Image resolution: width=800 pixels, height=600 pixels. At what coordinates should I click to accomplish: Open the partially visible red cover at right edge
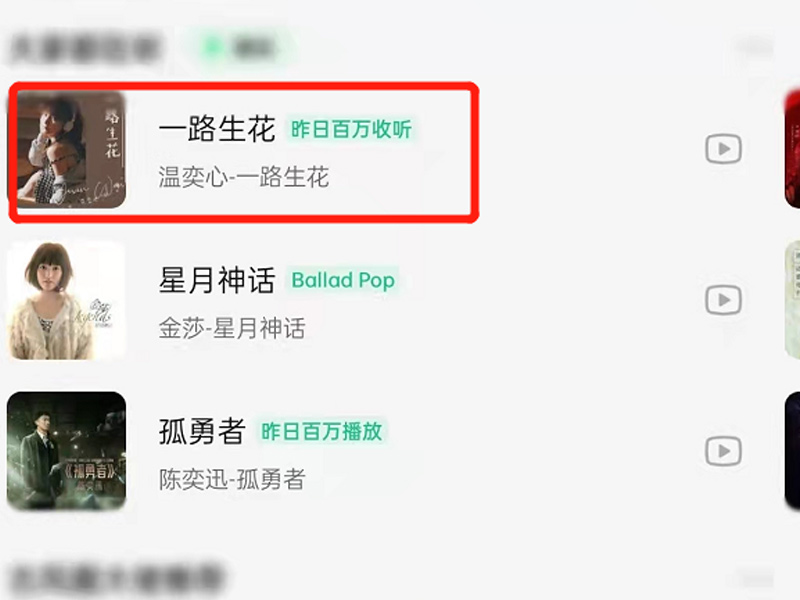(x=792, y=149)
